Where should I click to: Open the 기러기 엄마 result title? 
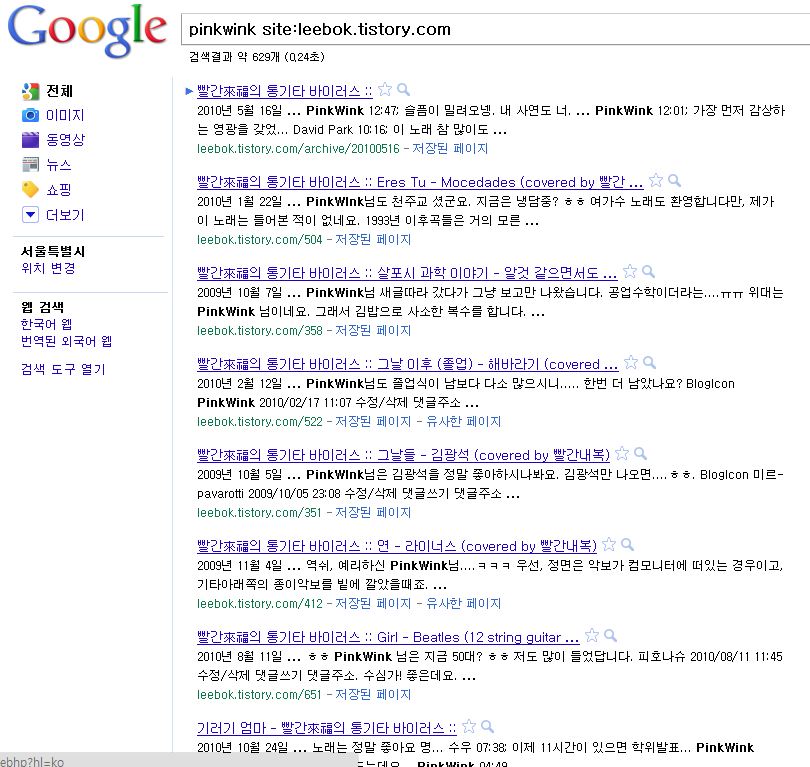(326, 727)
